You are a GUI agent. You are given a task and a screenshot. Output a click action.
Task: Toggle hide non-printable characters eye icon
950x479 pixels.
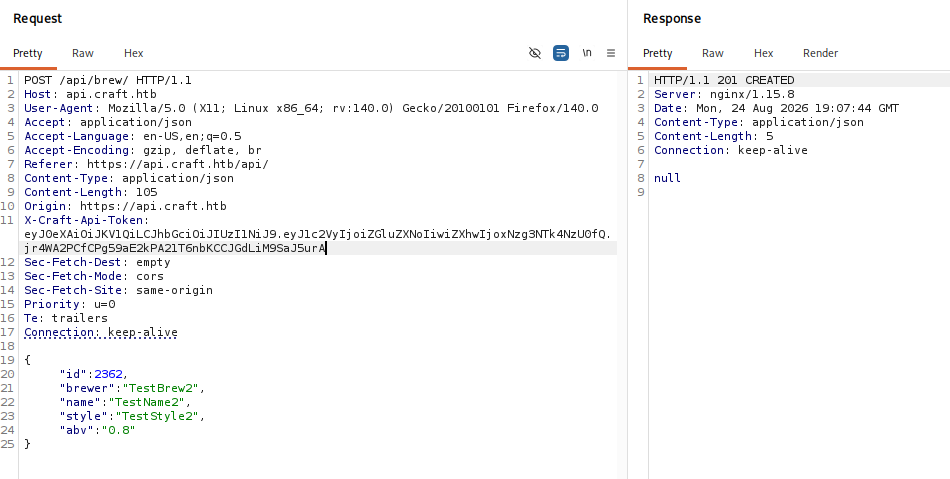[534, 53]
